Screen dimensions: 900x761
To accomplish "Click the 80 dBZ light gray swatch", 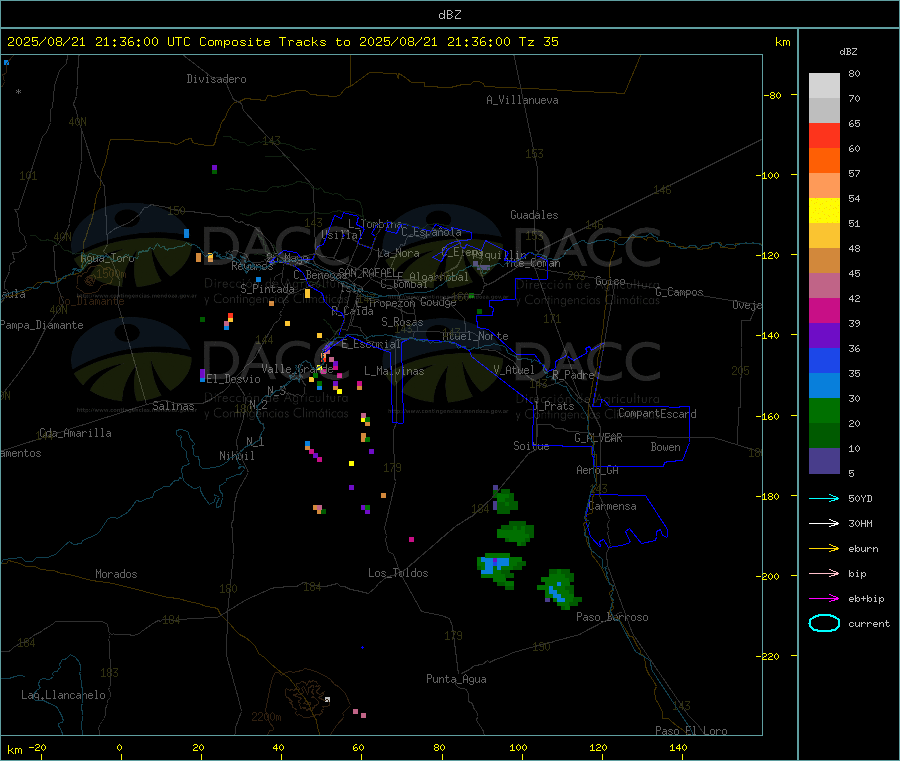I will tap(824, 86).
